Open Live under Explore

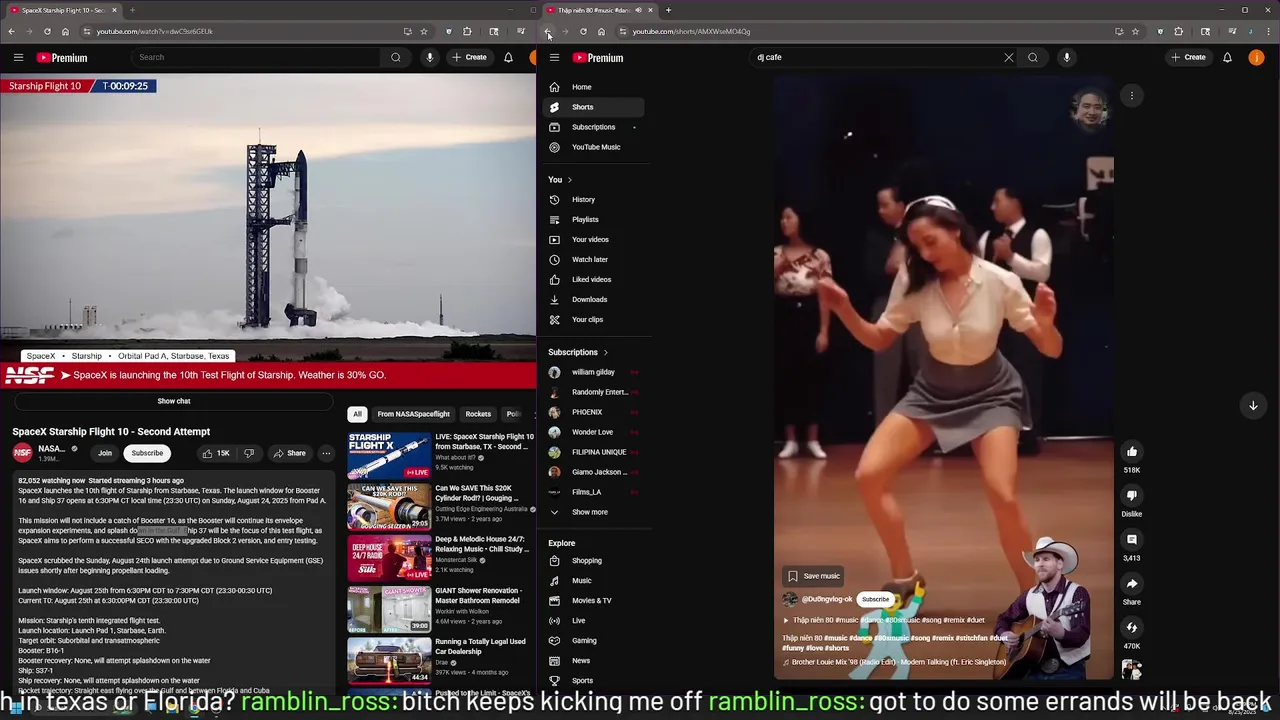pyautogui.click(x=596, y=621)
